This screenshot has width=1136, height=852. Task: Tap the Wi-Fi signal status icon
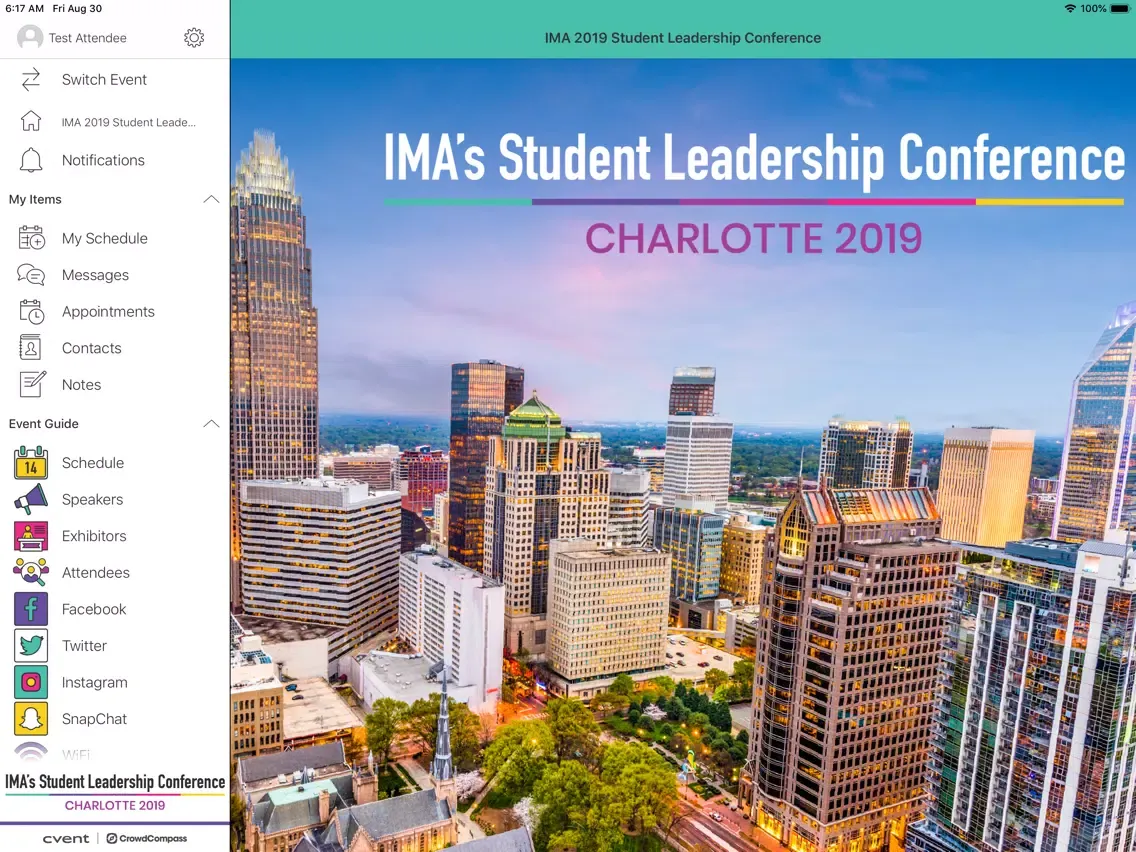point(1070,9)
